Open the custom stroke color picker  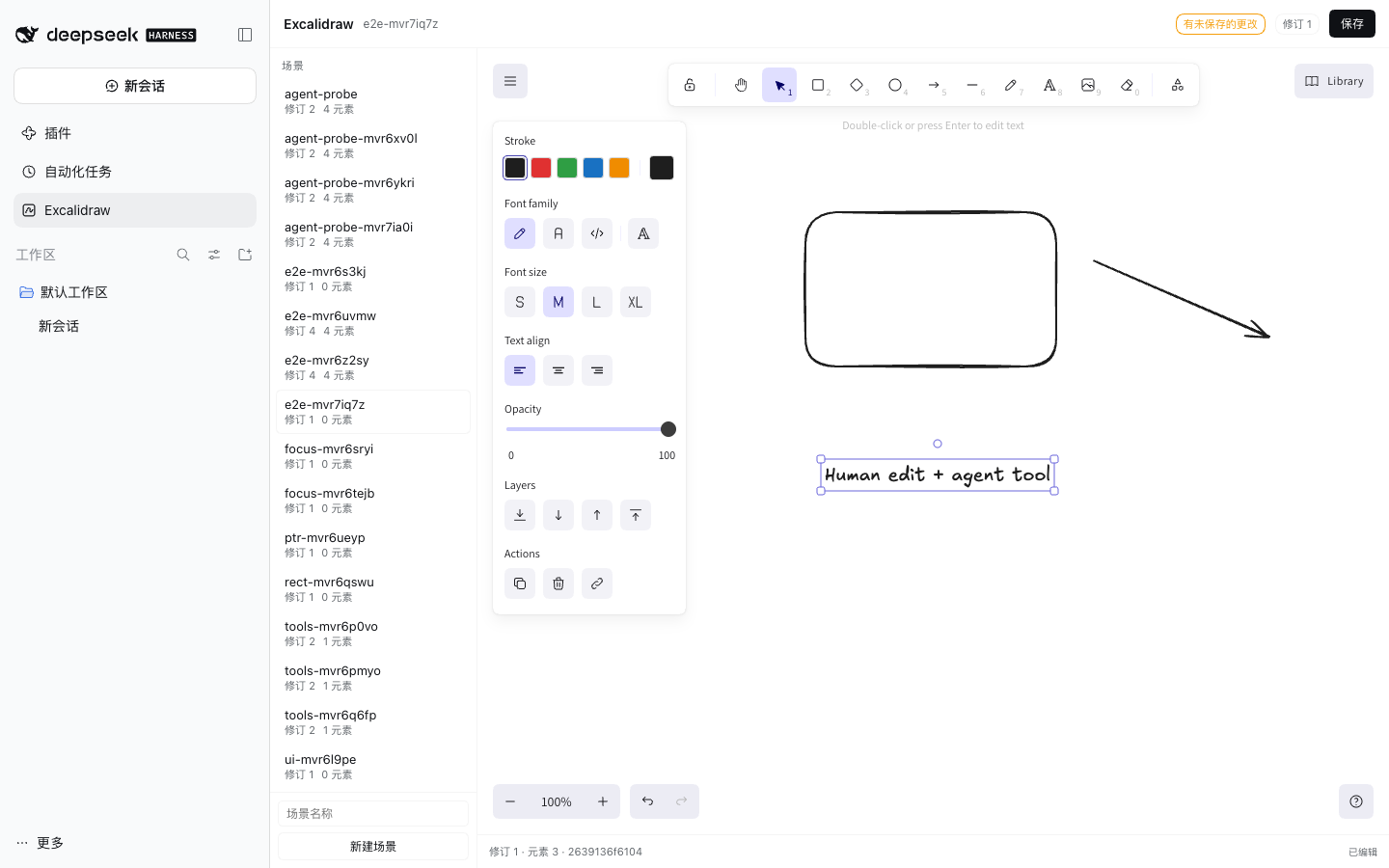click(662, 168)
